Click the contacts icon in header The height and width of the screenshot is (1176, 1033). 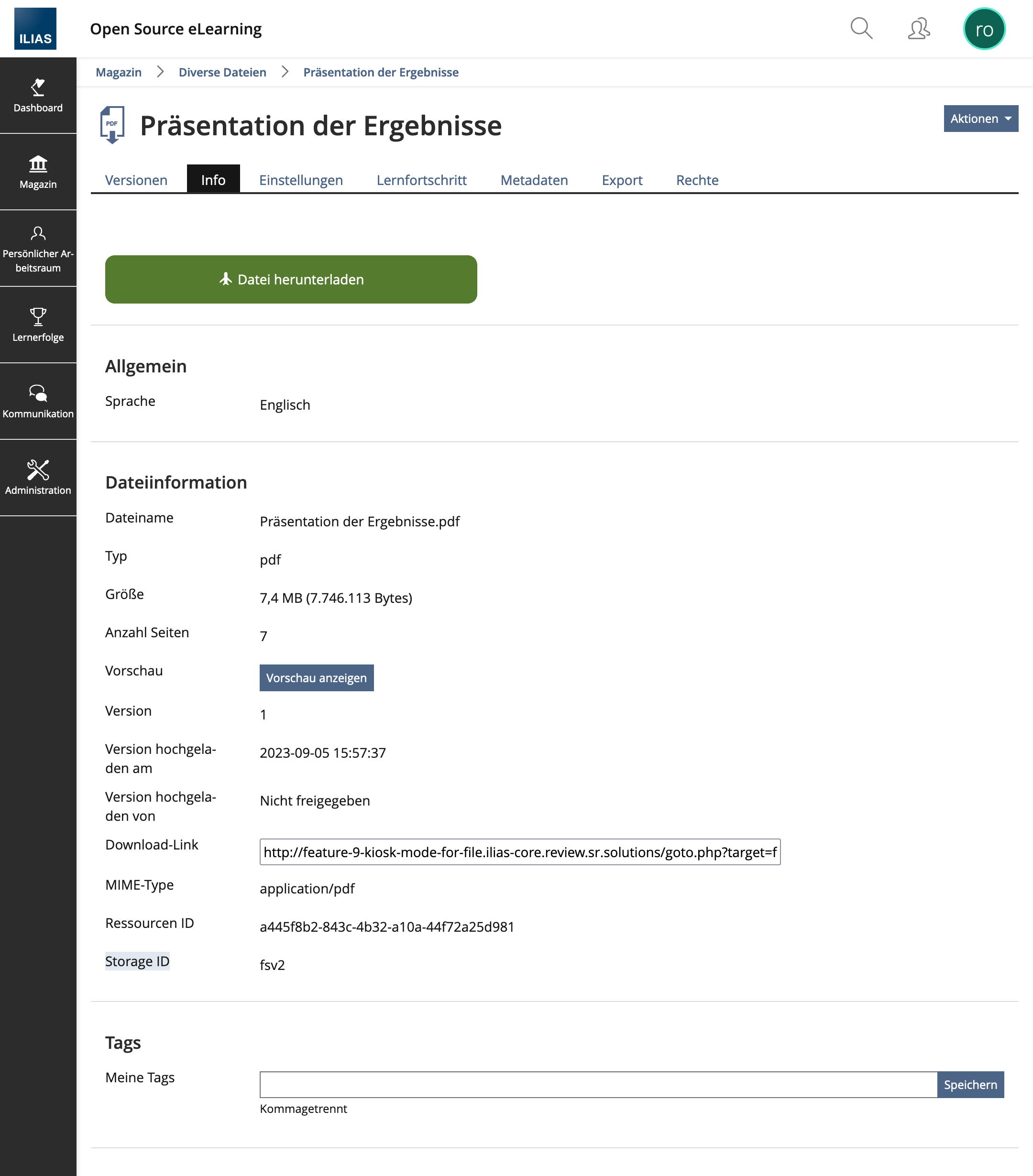919,28
